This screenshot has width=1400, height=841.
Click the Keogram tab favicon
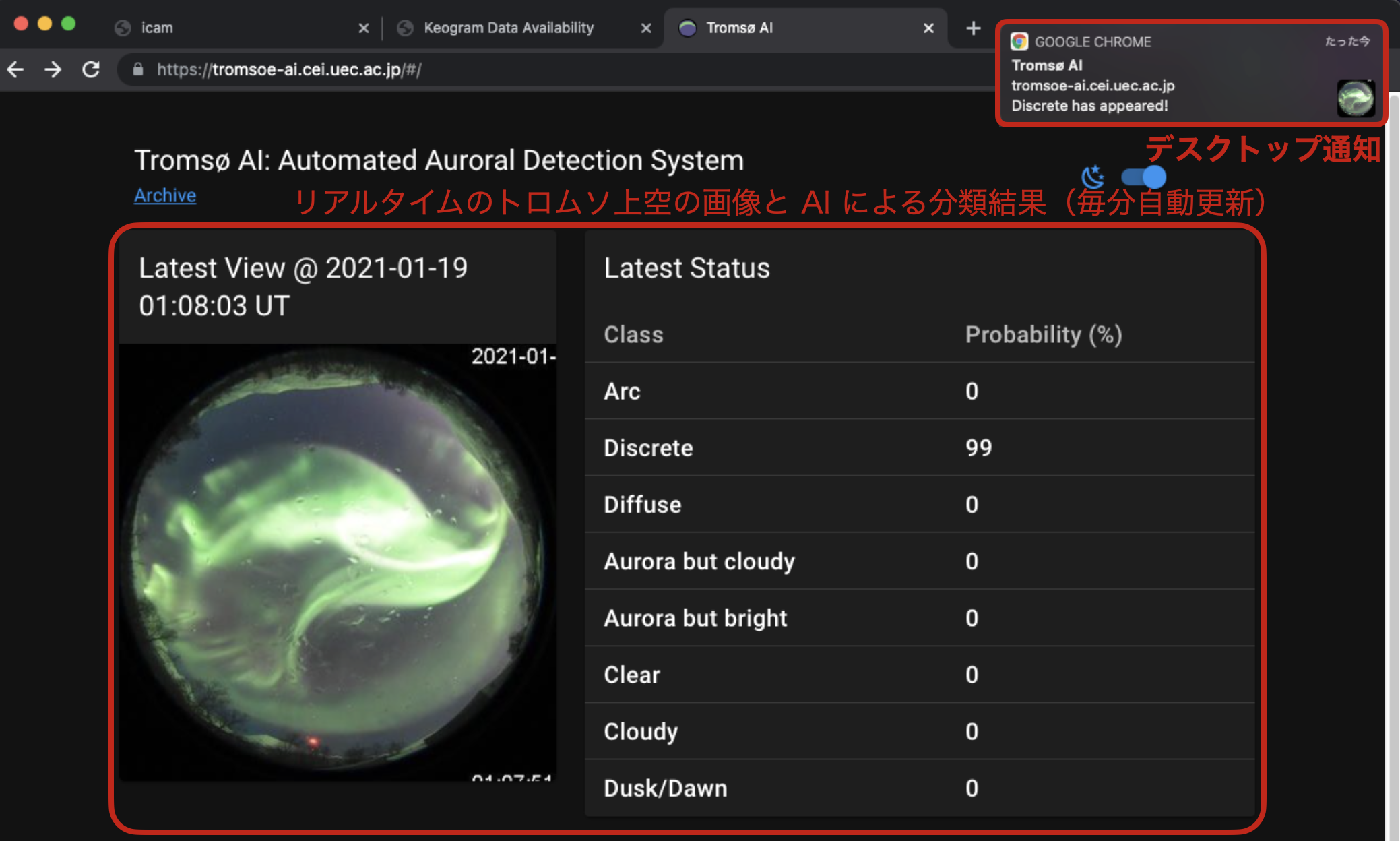(405, 28)
